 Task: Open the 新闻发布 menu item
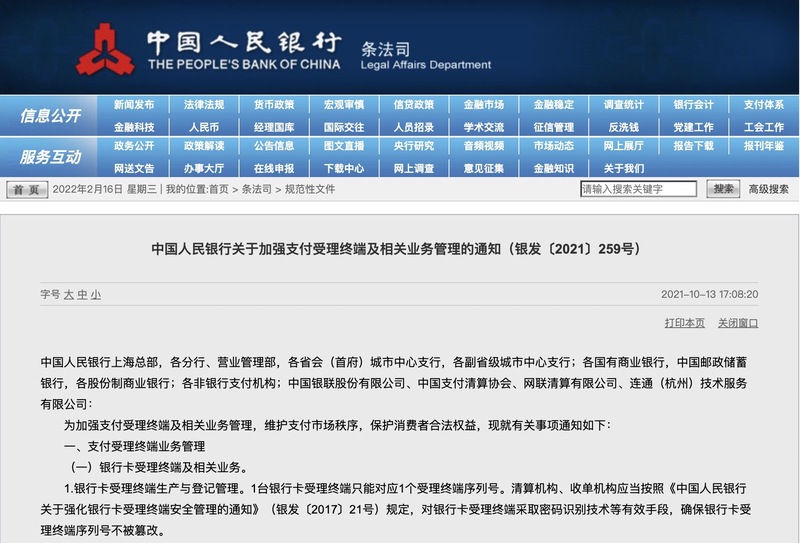[134, 105]
